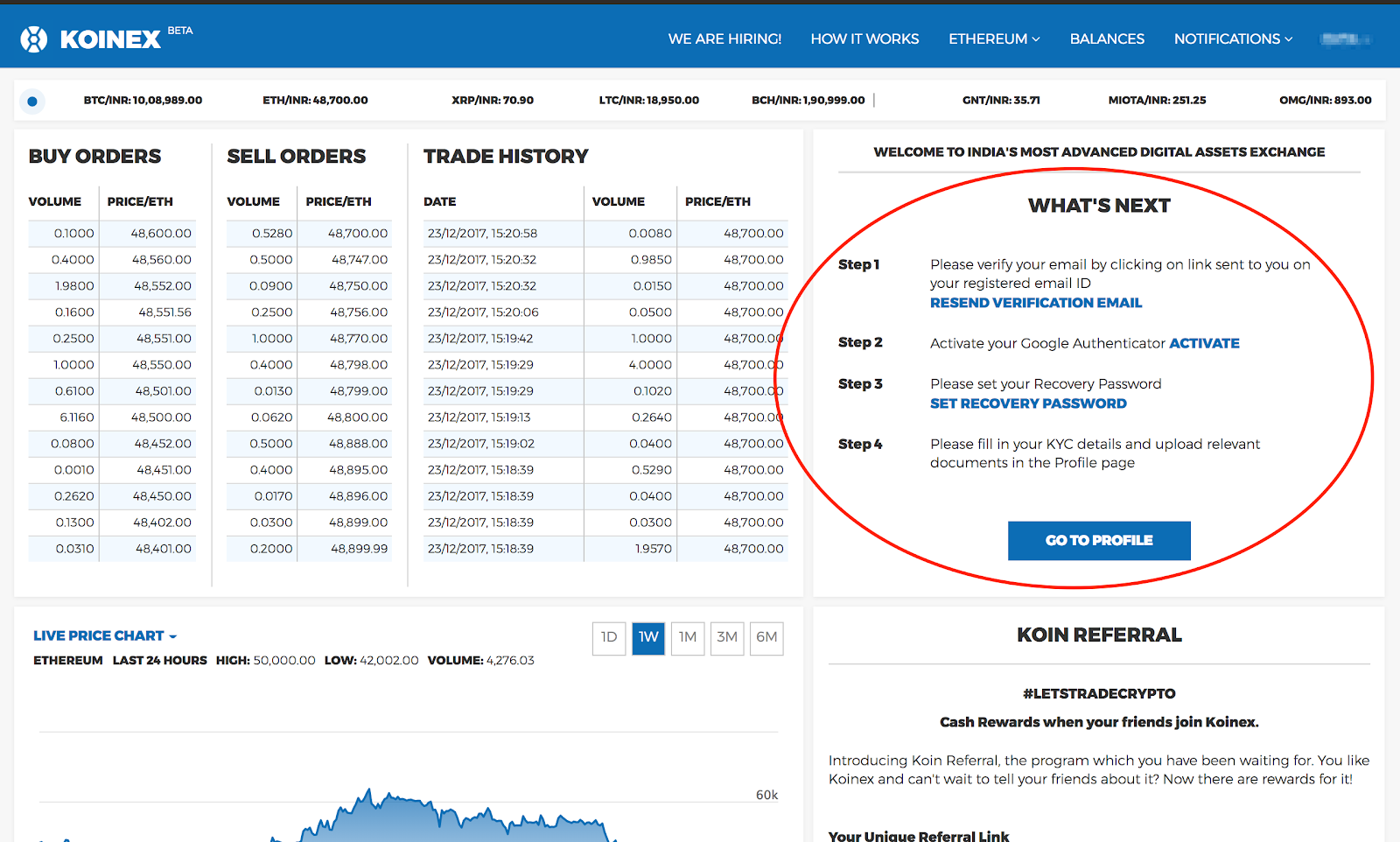The width and height of the screenshot is (1400, 842).
Task: Click trade history volume 4.0000
Action: pyautogui.click(x=650, y=365)
